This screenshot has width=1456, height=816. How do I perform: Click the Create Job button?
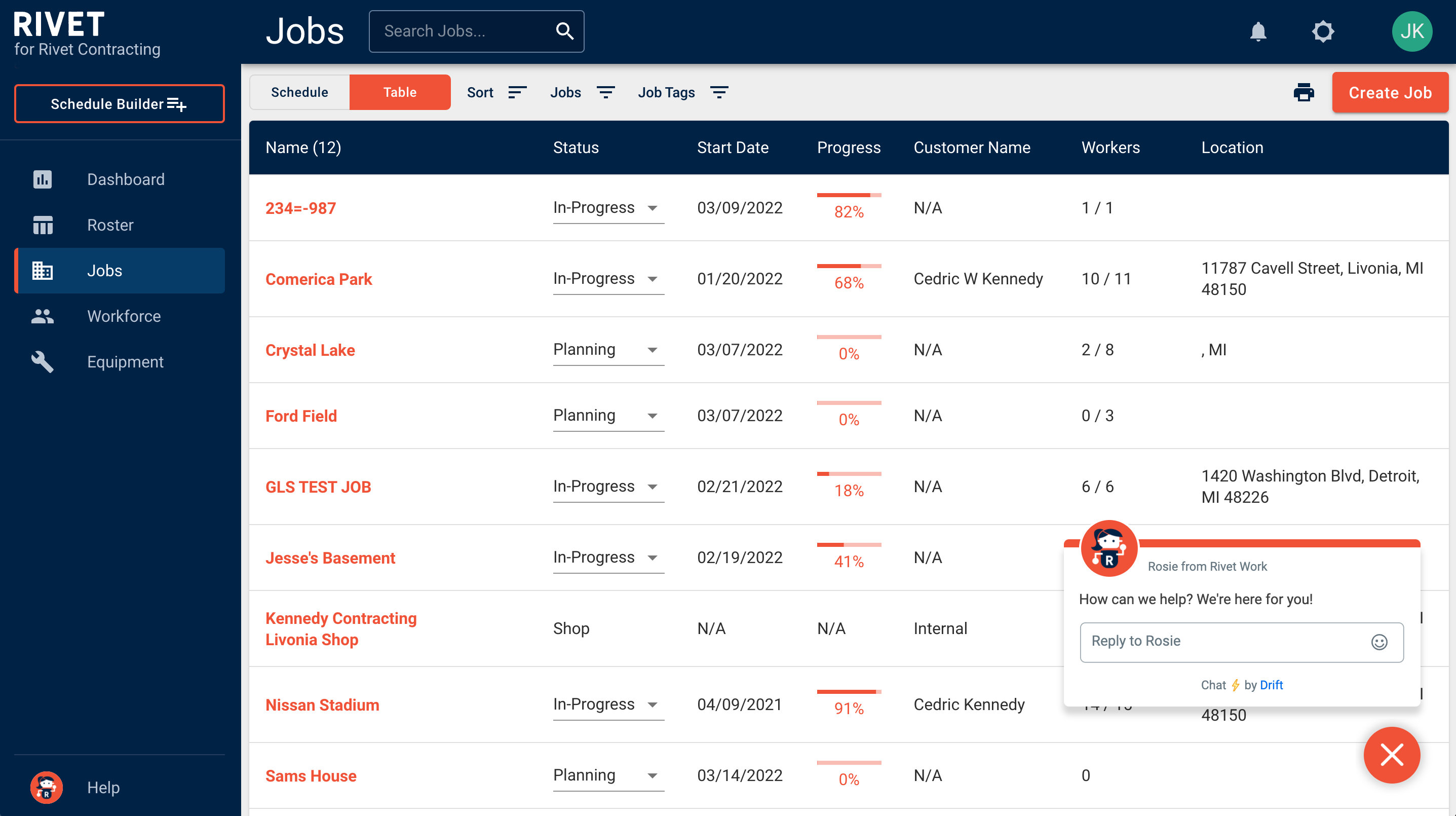pos(1390,92)
